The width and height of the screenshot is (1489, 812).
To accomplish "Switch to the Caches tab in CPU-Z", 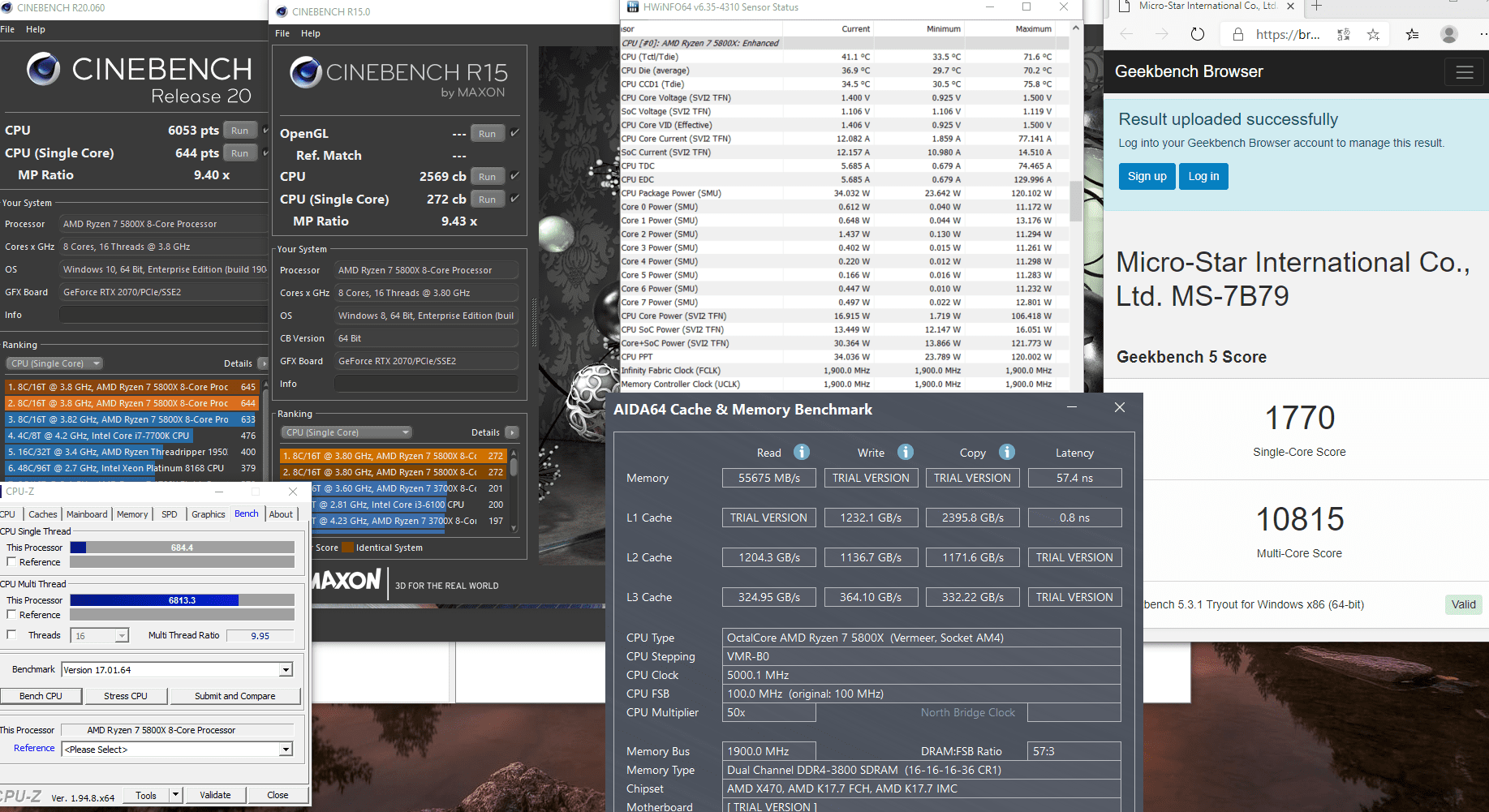I will point(43,514).
